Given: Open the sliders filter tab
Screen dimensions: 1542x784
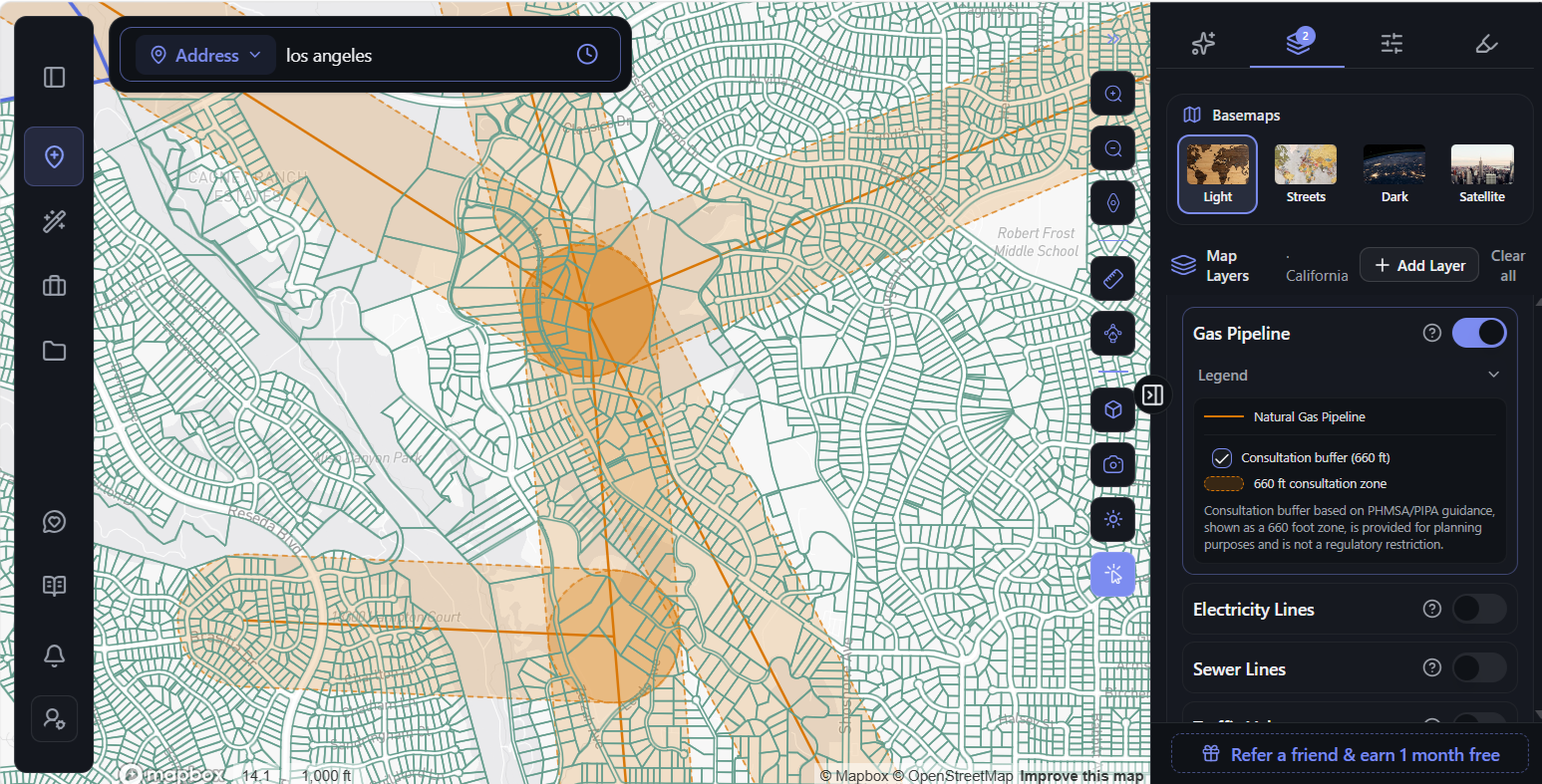Looking at the screenshot, I should 1391,44.
